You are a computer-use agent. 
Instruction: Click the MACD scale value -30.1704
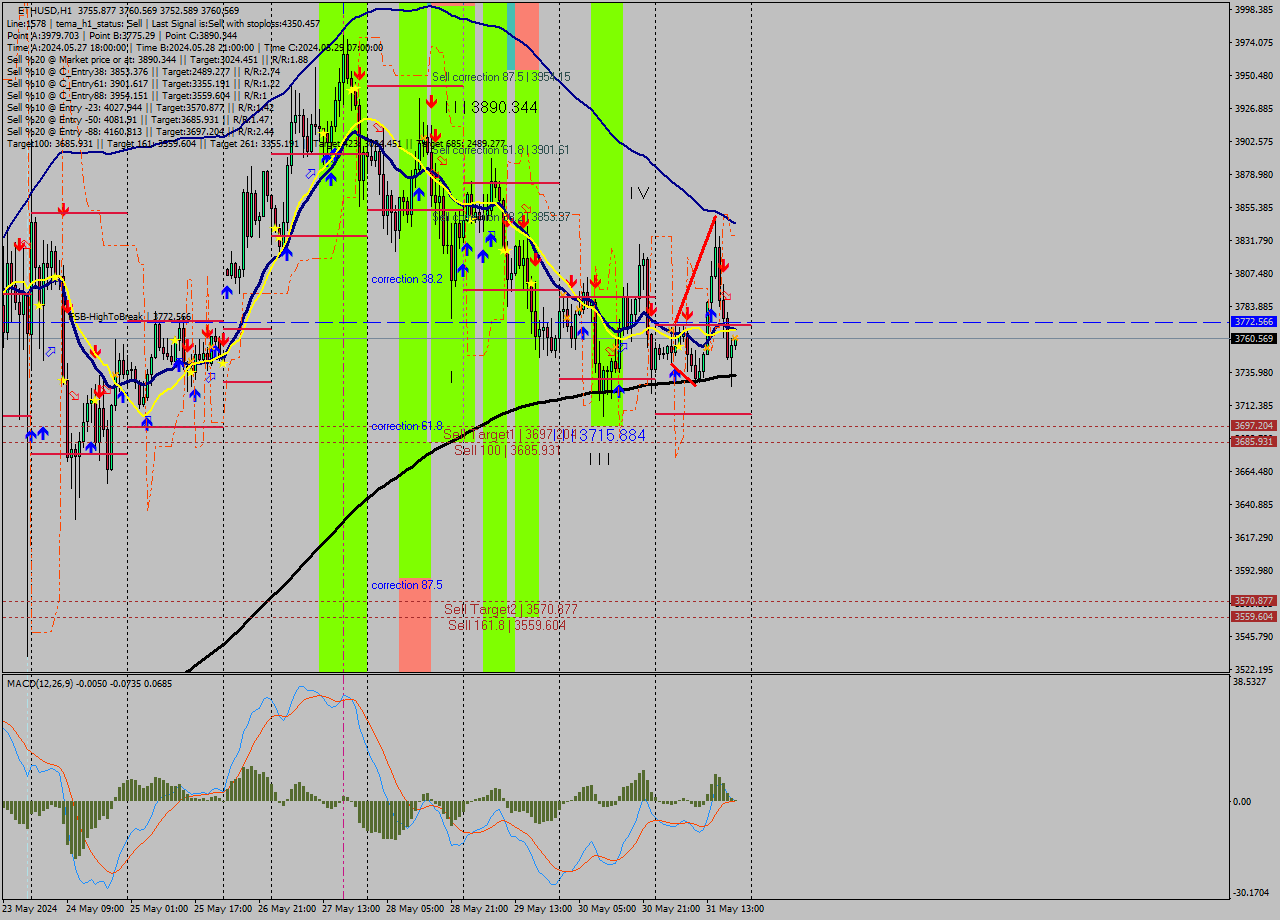(1251, 893)
